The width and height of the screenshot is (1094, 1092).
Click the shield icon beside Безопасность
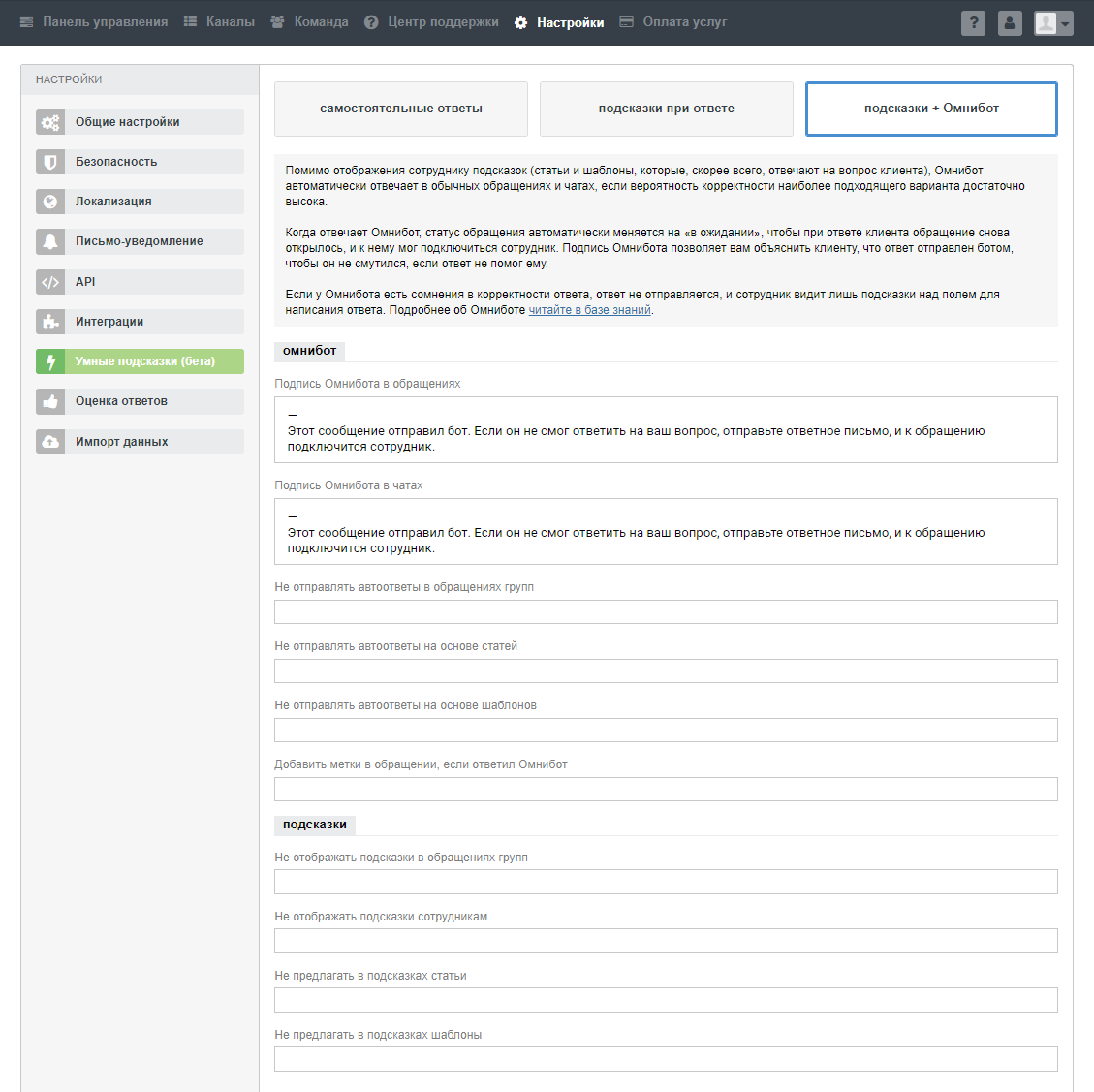(50, 162)
